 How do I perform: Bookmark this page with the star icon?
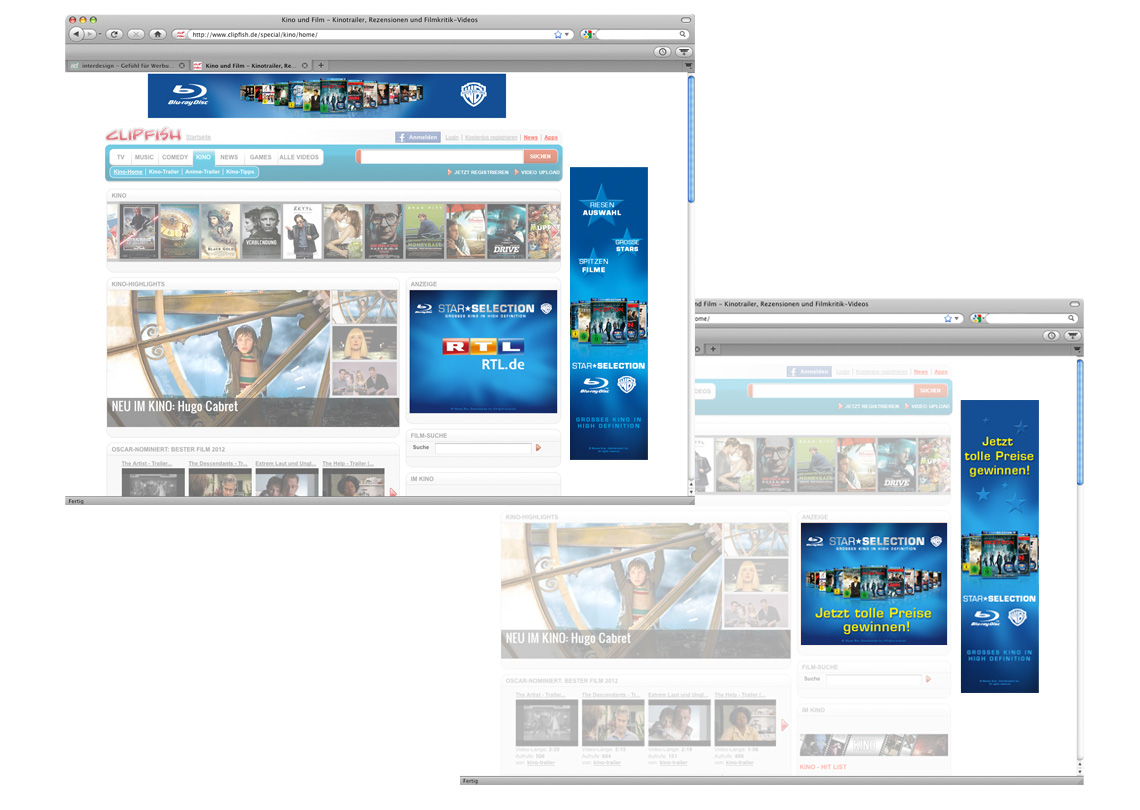pyautogui.click(x=558, y=34)
